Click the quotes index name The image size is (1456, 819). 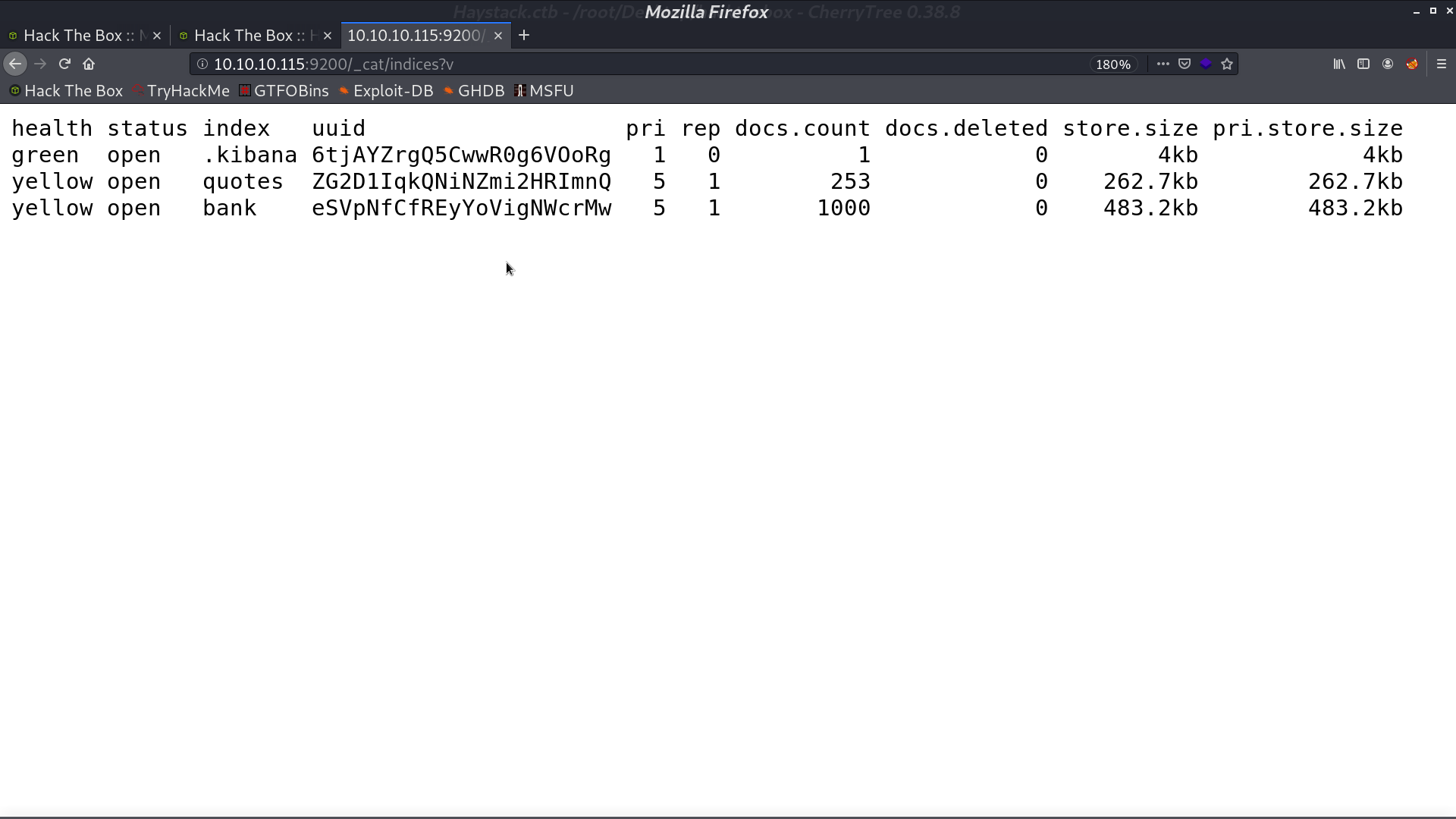pos(243,182)
